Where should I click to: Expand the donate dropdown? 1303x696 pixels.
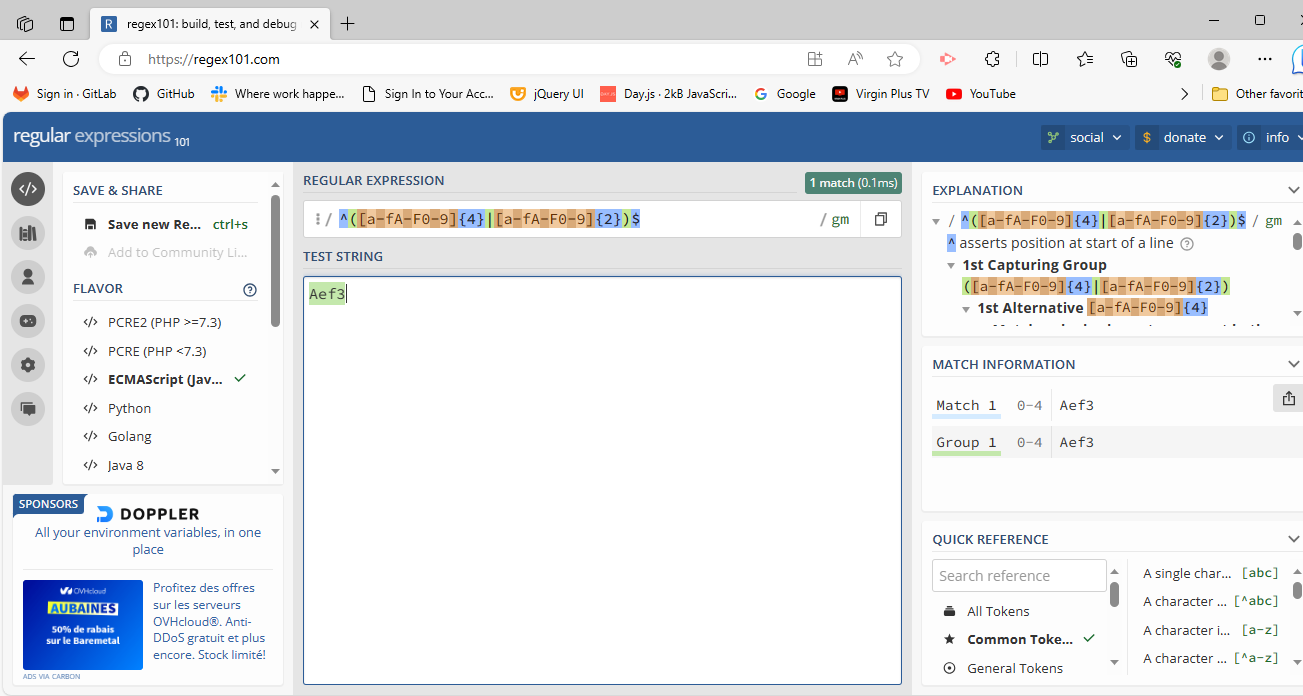[1183, 138]
